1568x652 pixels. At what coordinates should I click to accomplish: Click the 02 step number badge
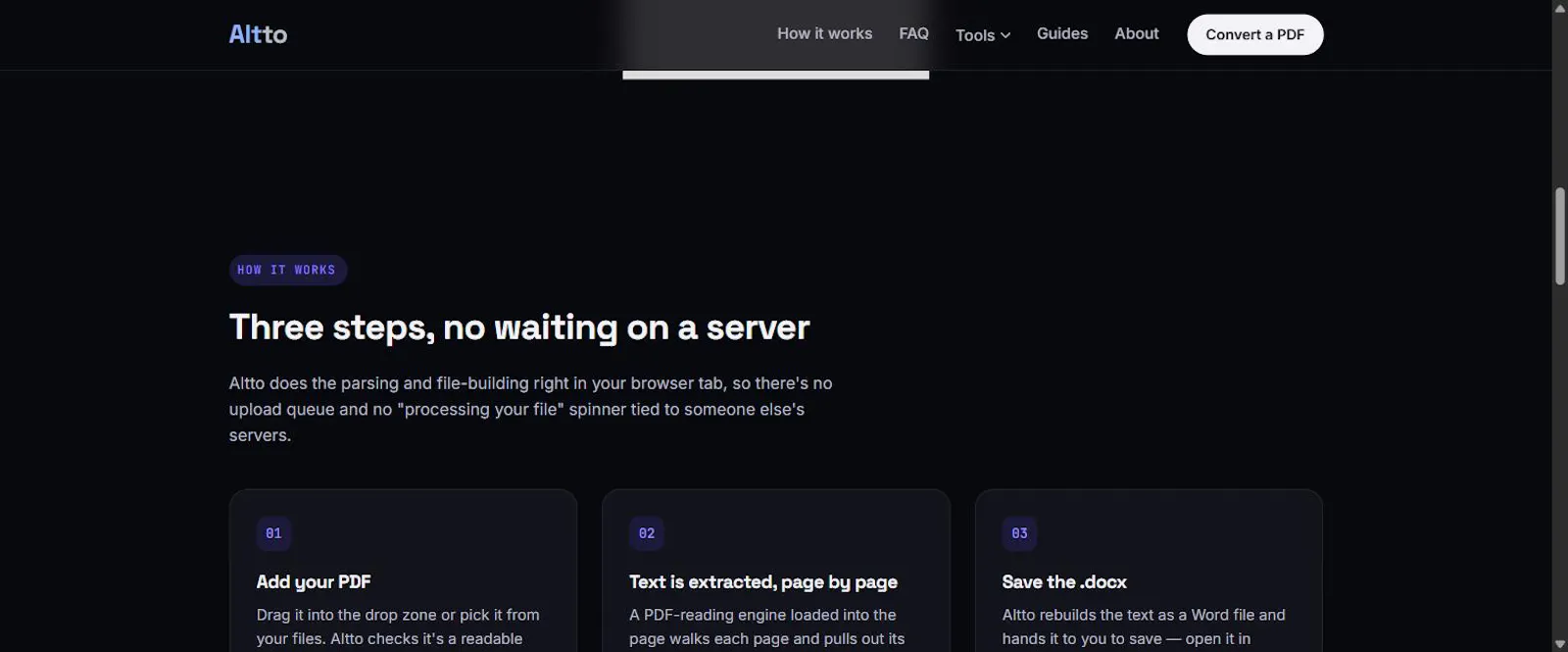point(647,533)
